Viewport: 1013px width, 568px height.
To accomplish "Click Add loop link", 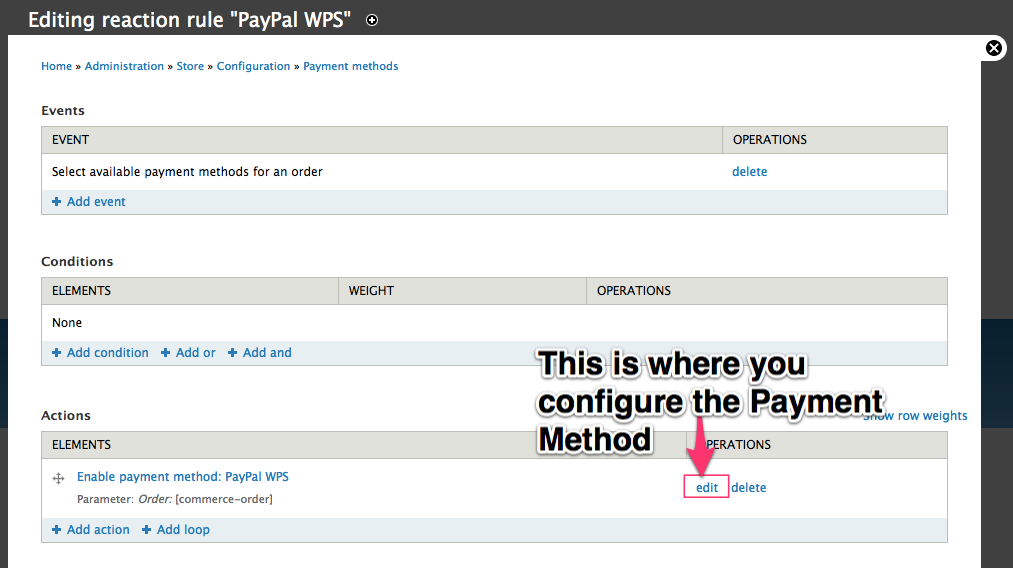I will point(176,530).
